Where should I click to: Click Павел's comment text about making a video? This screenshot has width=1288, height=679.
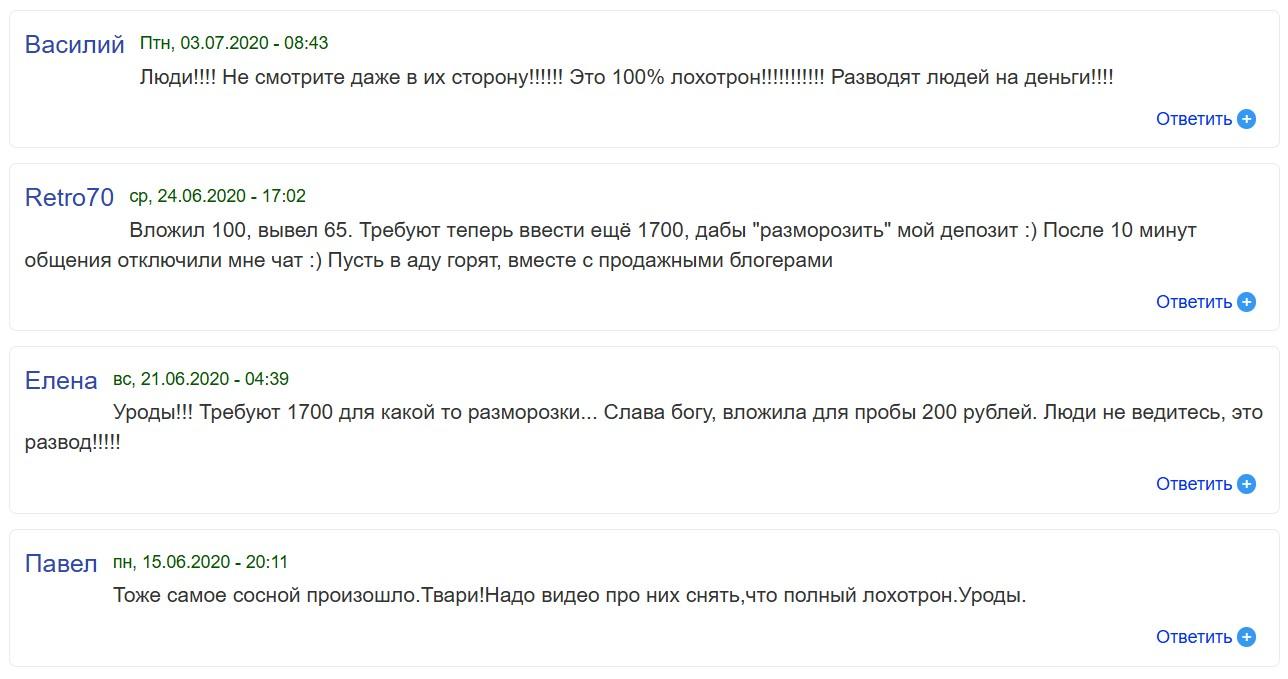[x=570, y=595]
